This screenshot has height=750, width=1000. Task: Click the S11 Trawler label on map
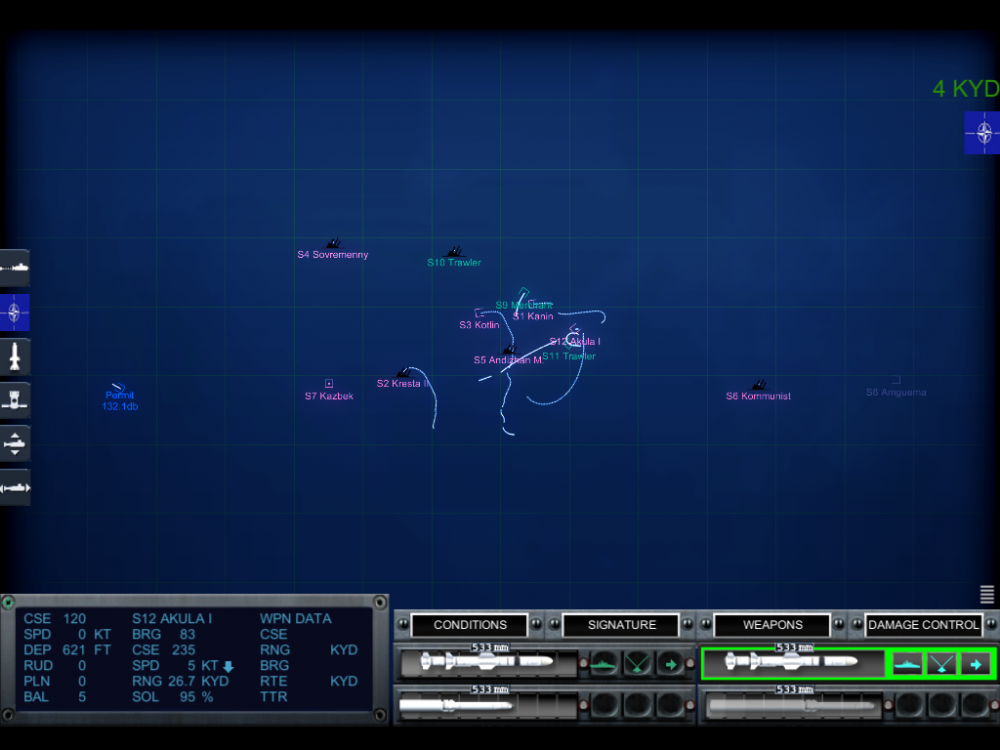[569, 357]
